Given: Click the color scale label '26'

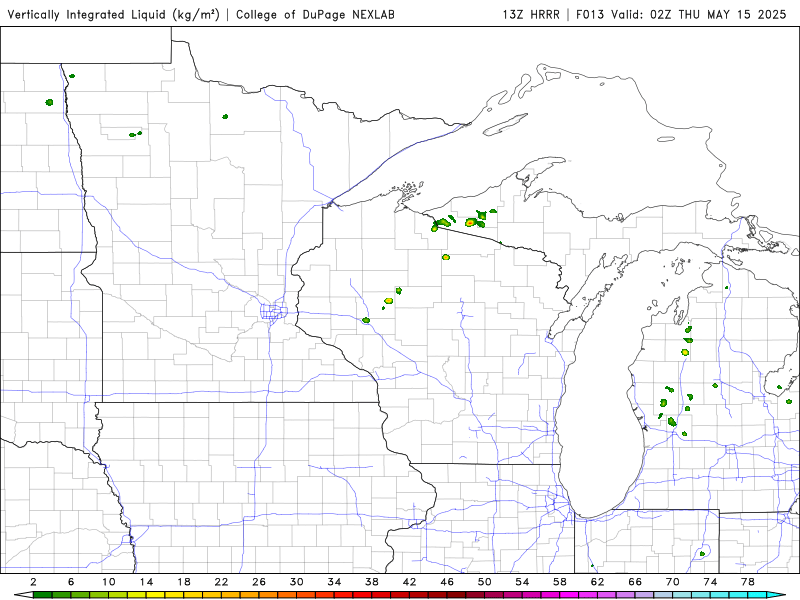Looking at the screenshot, I should tap(259, 582).
